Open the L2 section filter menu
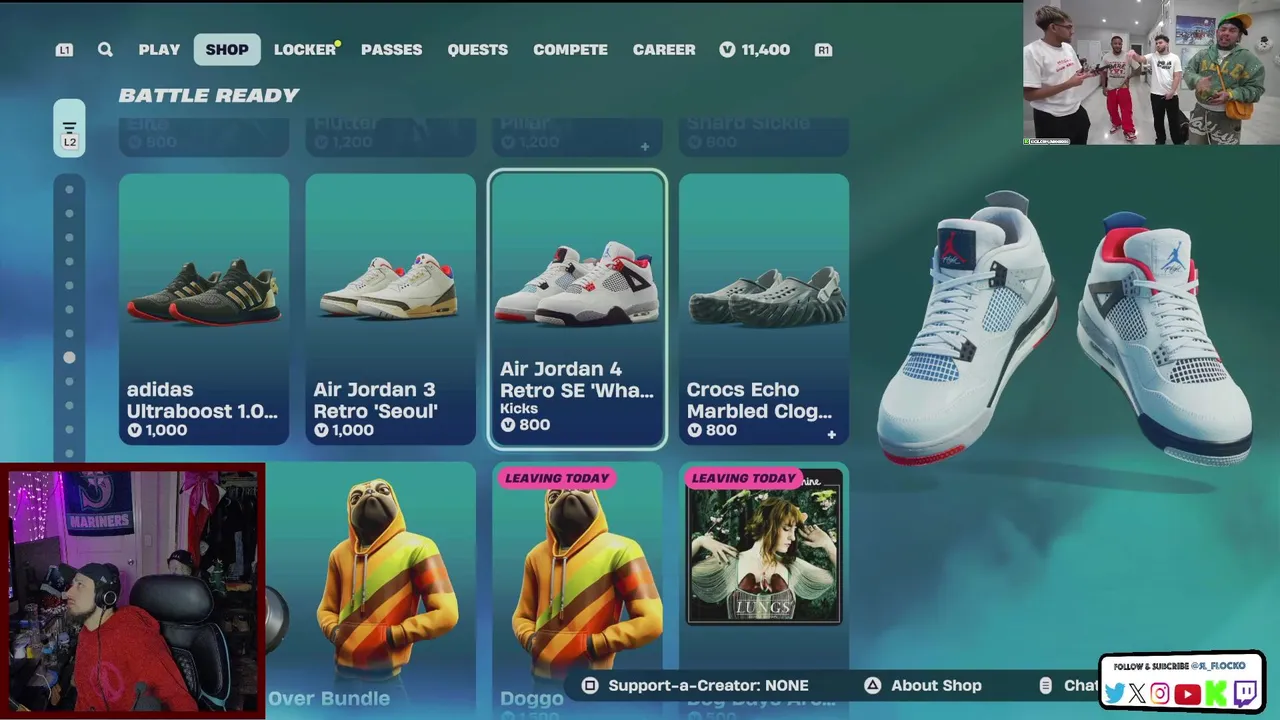This screenshot has width=1280, height=720. pos(69,128)
